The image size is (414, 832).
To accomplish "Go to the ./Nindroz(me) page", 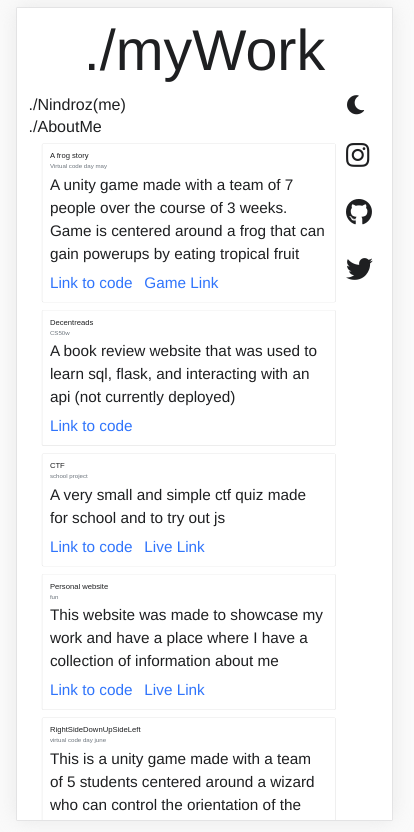I will coord(77,105).
